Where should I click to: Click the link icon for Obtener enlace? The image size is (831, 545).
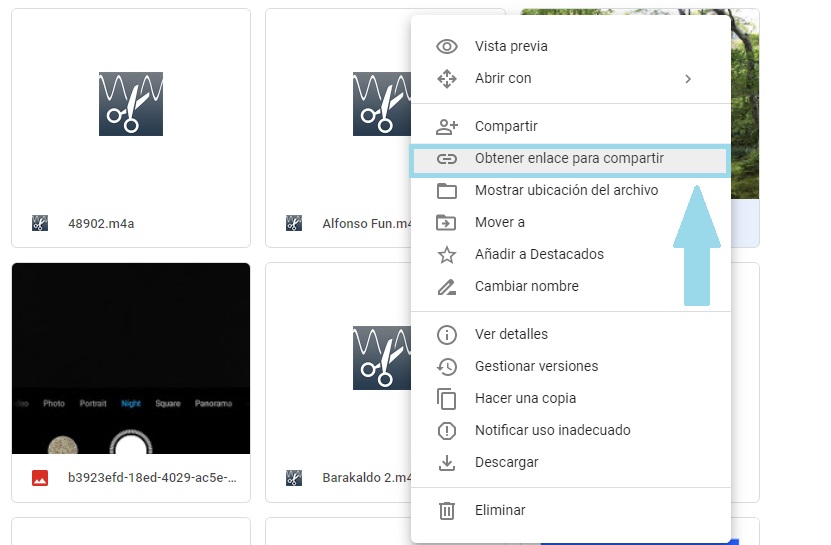[x=447, y=159]
